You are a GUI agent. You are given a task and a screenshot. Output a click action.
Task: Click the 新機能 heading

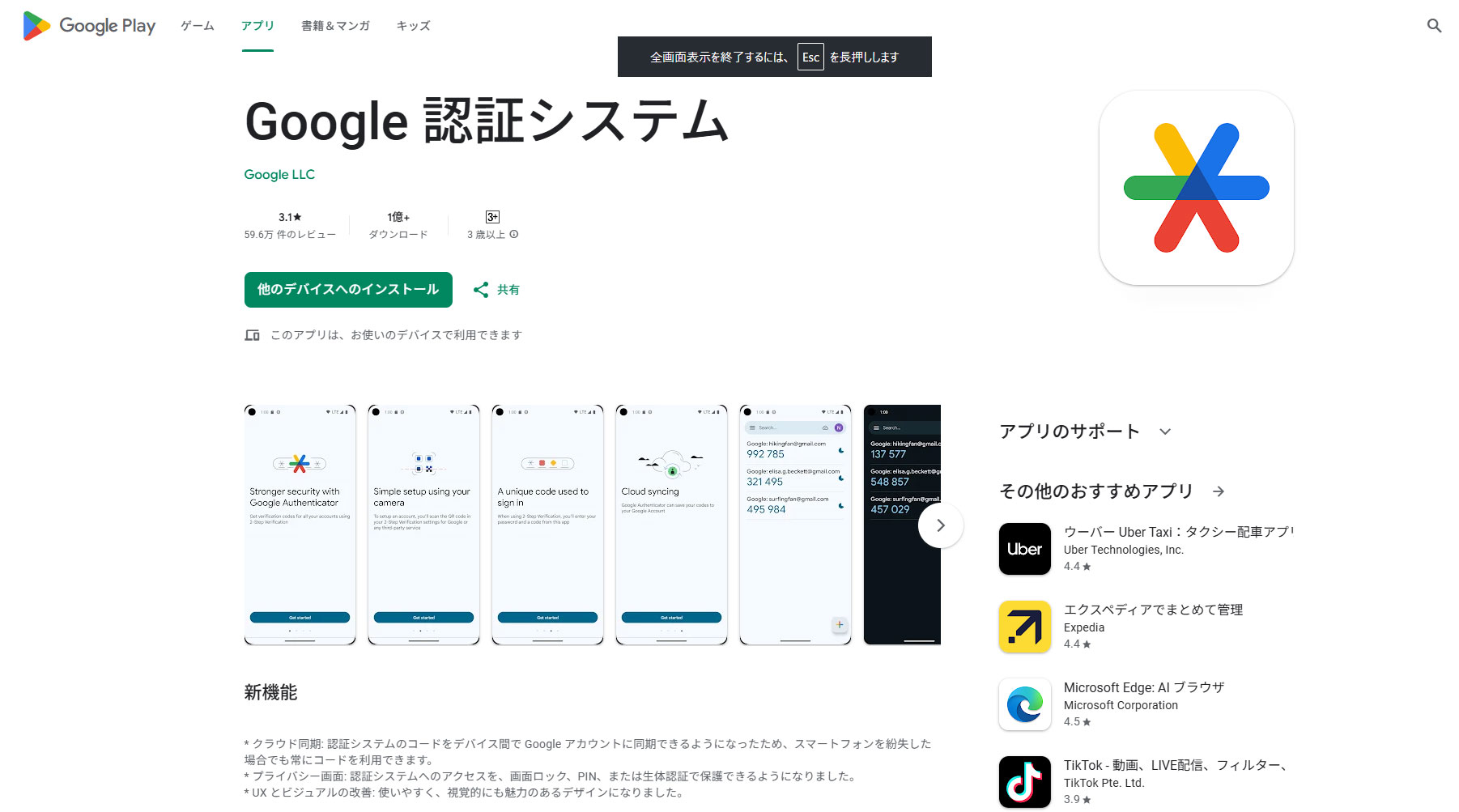(x=270, y=693)
